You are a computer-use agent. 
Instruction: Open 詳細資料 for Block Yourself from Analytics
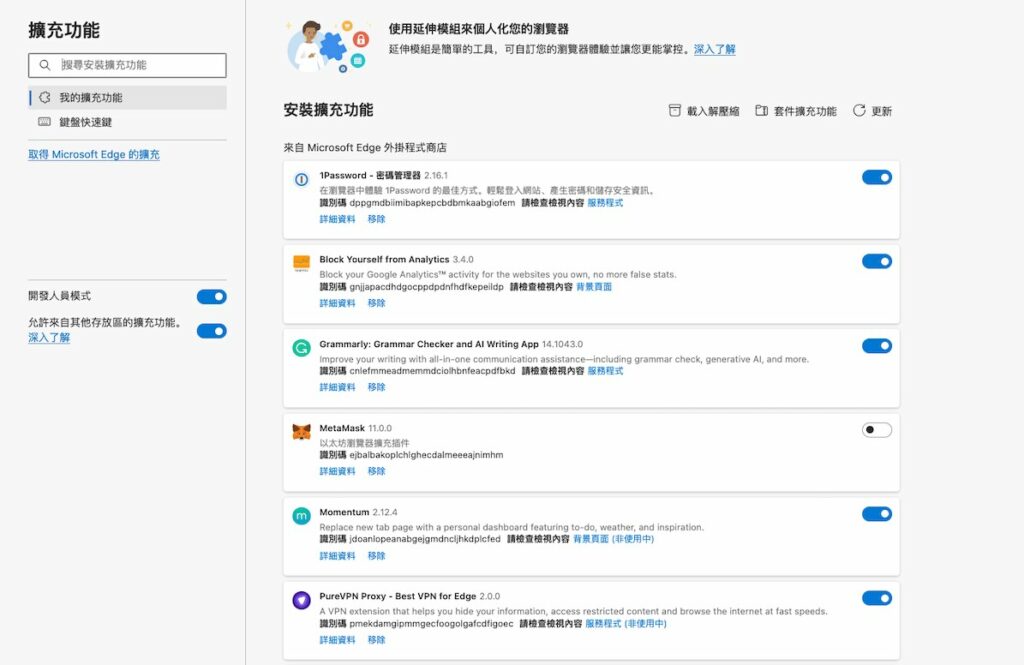coord(338,303)
